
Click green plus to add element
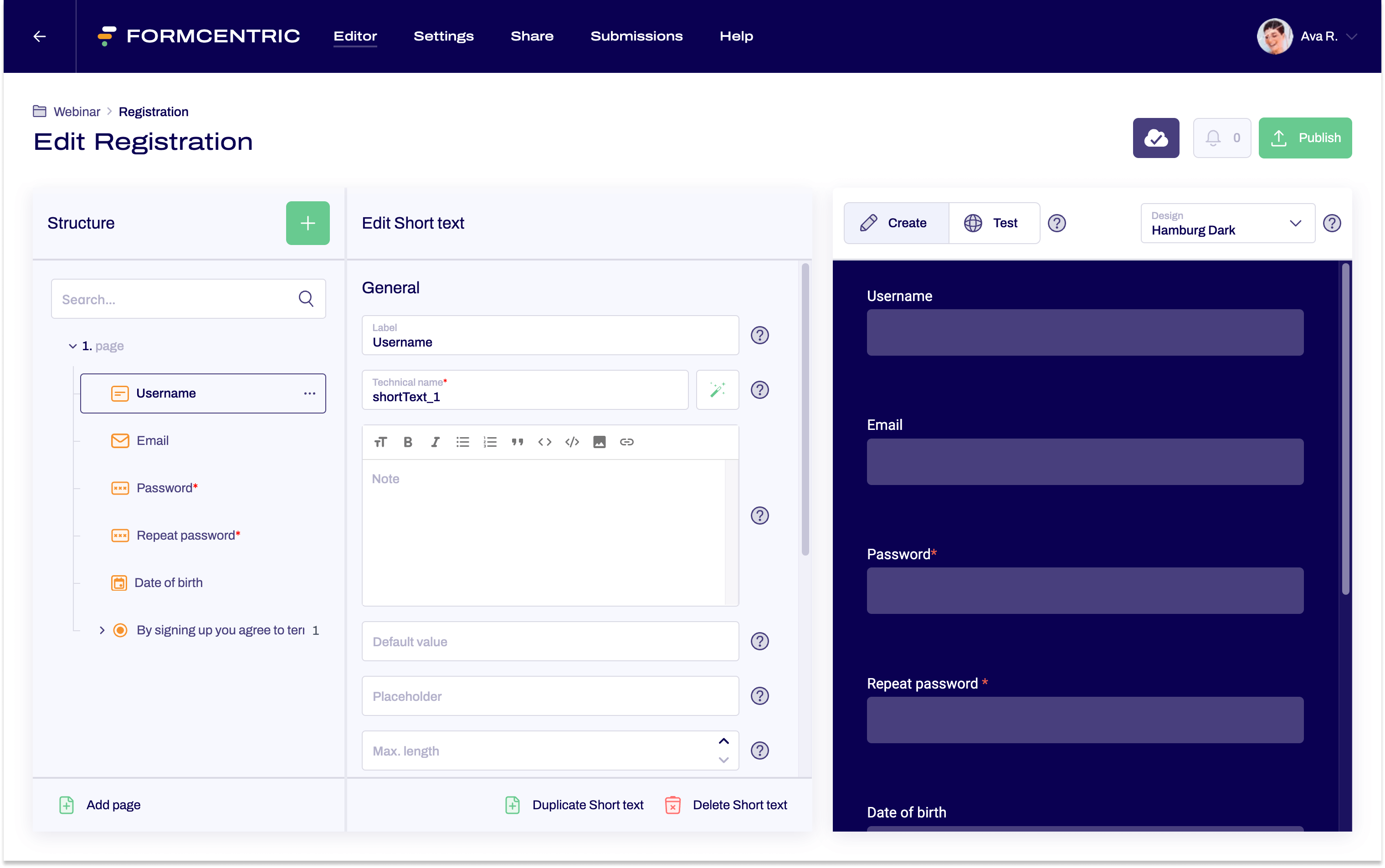click(308, 223)
